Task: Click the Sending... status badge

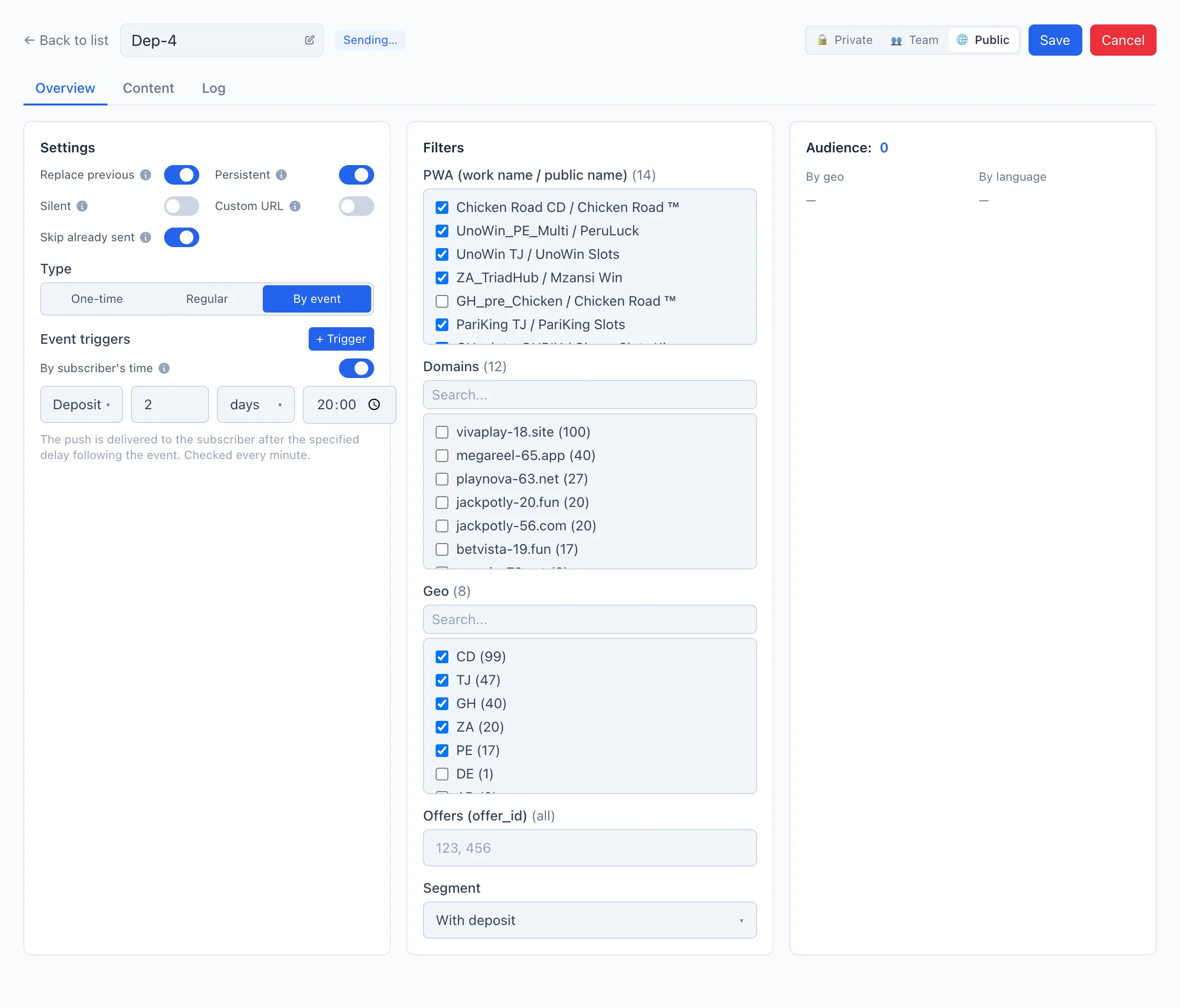Action: (x=370, y=40)
